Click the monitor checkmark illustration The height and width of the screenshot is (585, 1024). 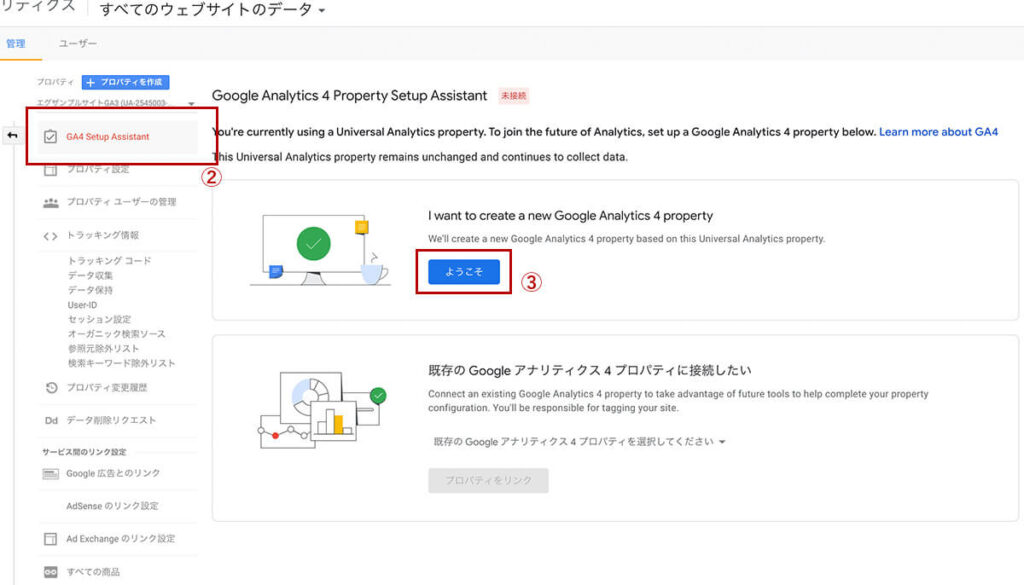tap(320, 249)
